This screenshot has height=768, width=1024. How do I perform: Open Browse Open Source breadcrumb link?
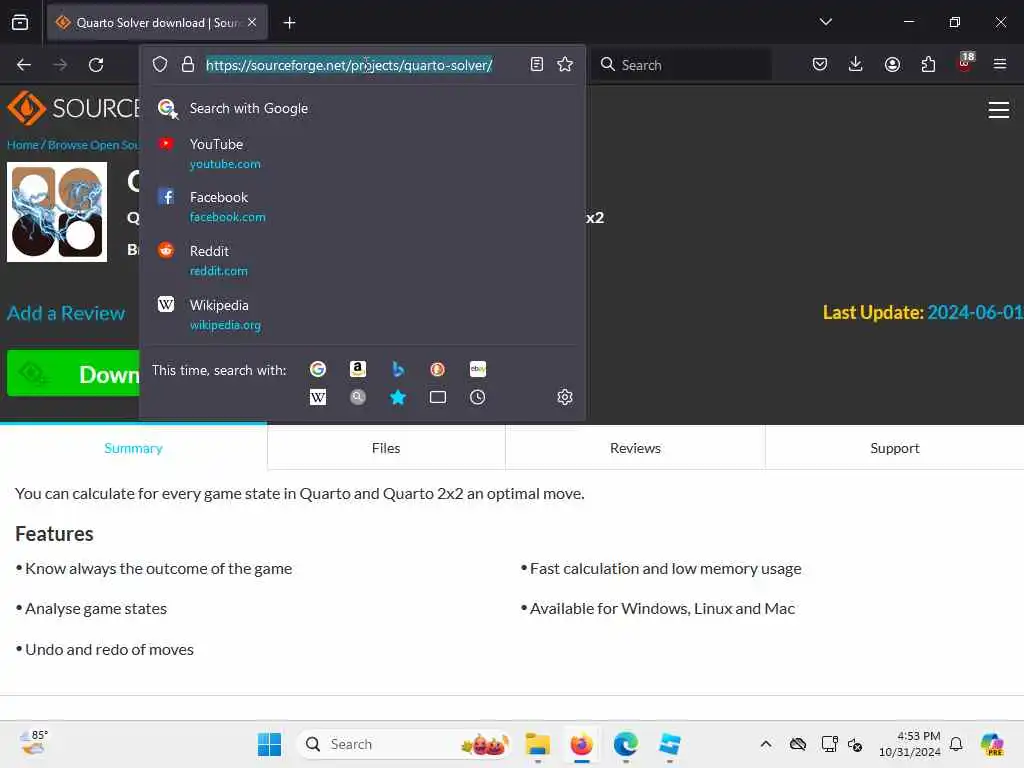pyautogui.click(x=93, y=145)
